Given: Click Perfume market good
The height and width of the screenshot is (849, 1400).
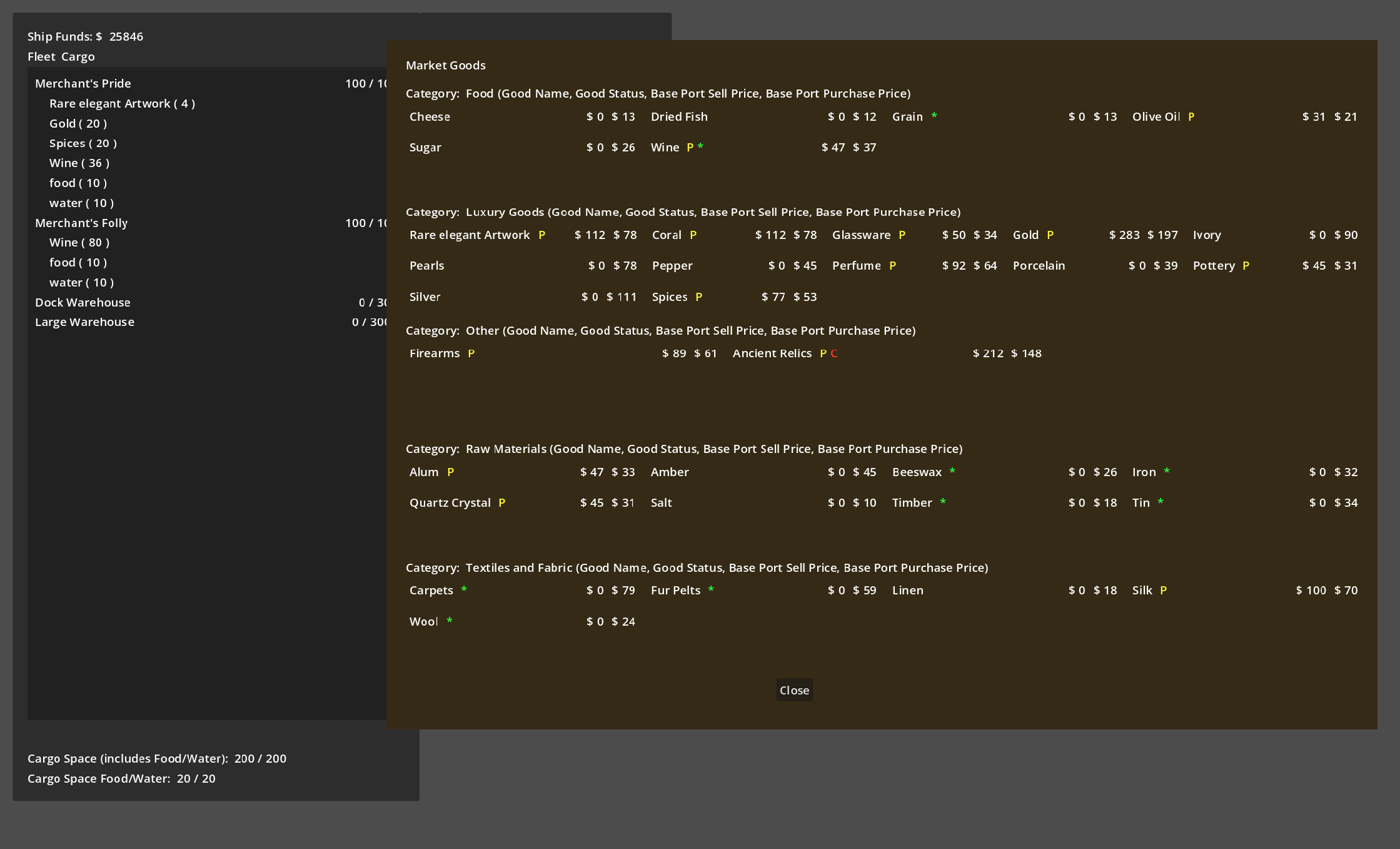Looking at the screenshot, I should point(857,265).
